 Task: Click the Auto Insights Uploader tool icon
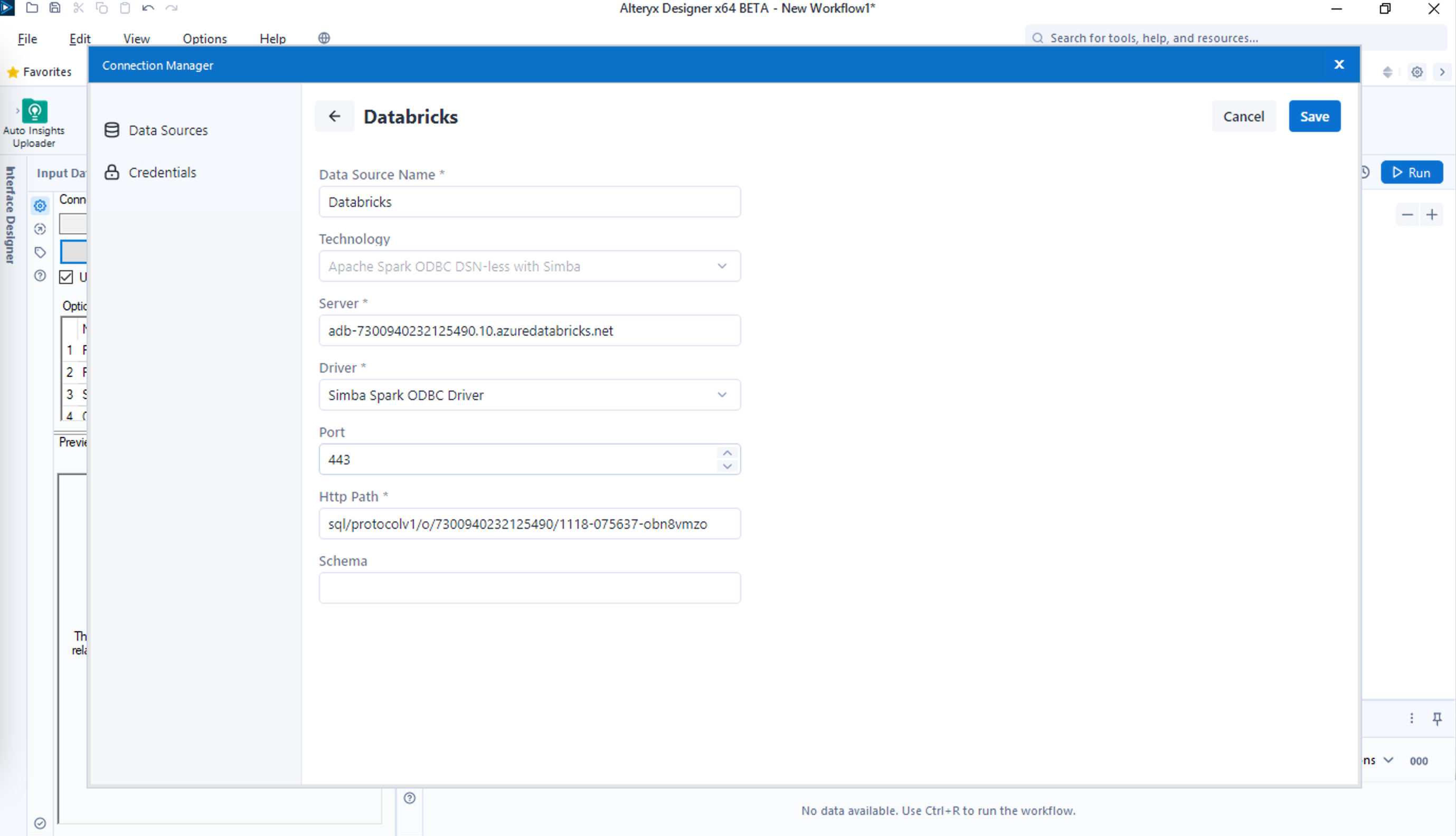coord(34,111)
